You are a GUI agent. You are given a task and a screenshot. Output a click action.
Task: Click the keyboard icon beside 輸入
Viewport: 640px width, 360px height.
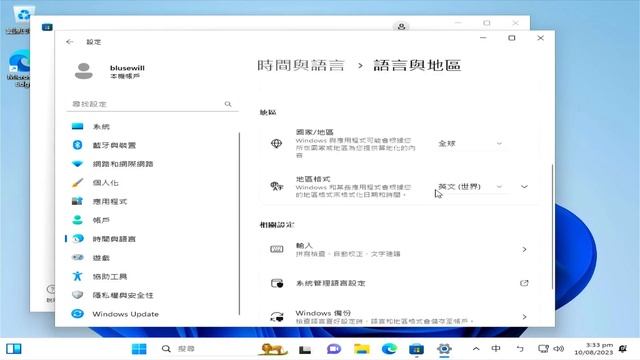pos(276,249)
